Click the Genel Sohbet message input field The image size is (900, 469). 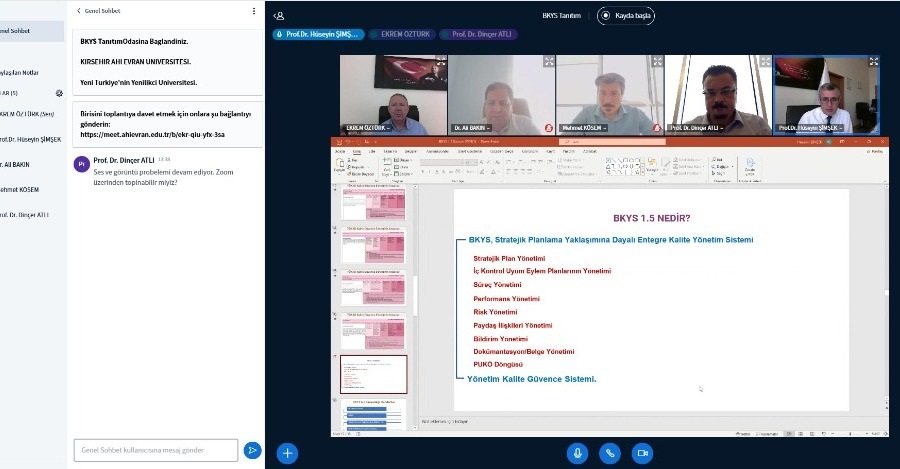tap(156, 450)
